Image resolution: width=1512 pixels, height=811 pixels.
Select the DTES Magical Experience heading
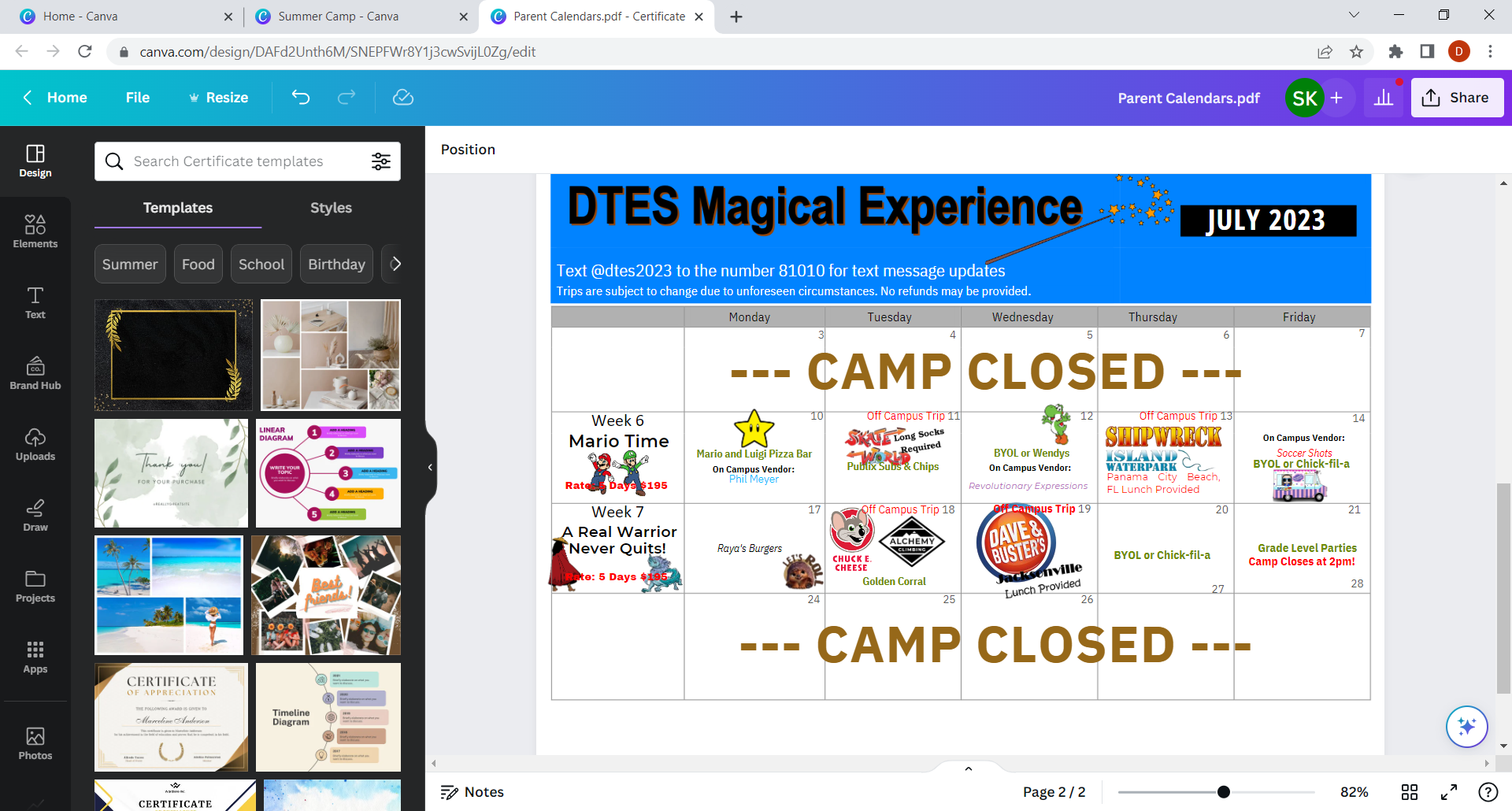point(825,207)
